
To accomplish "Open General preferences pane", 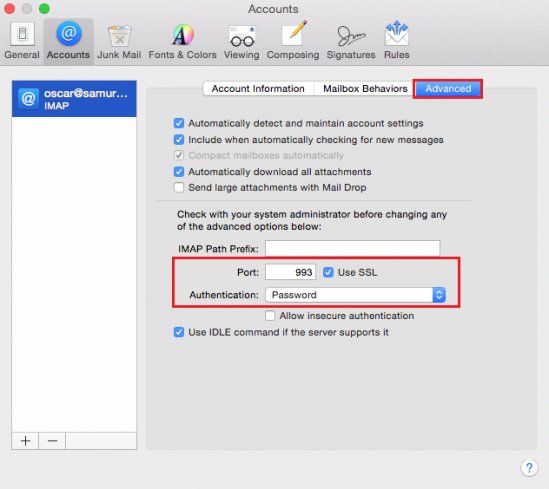I will coord(22,40).
